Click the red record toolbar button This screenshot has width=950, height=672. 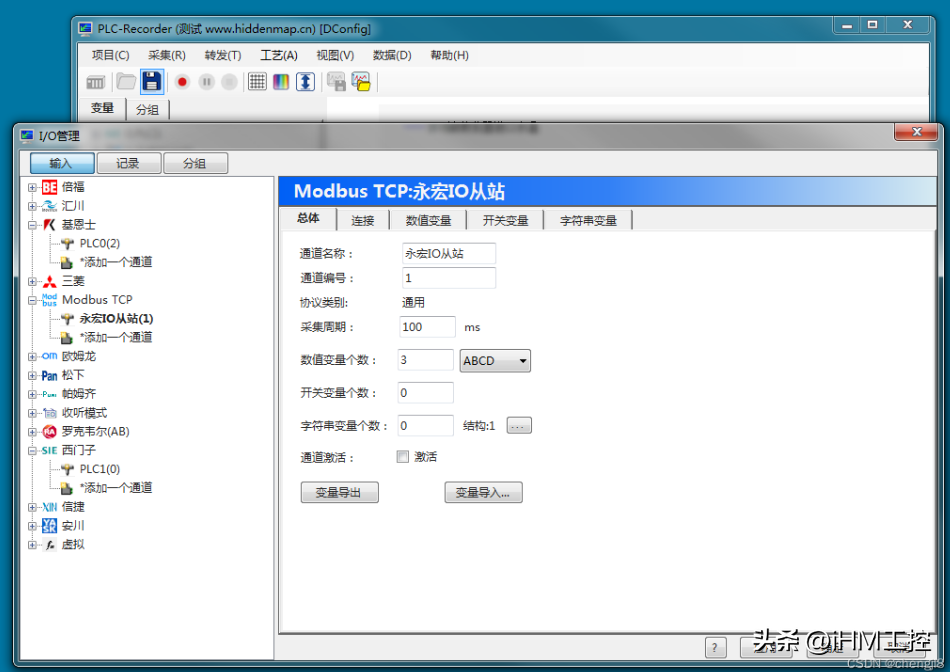pos(182,82)
